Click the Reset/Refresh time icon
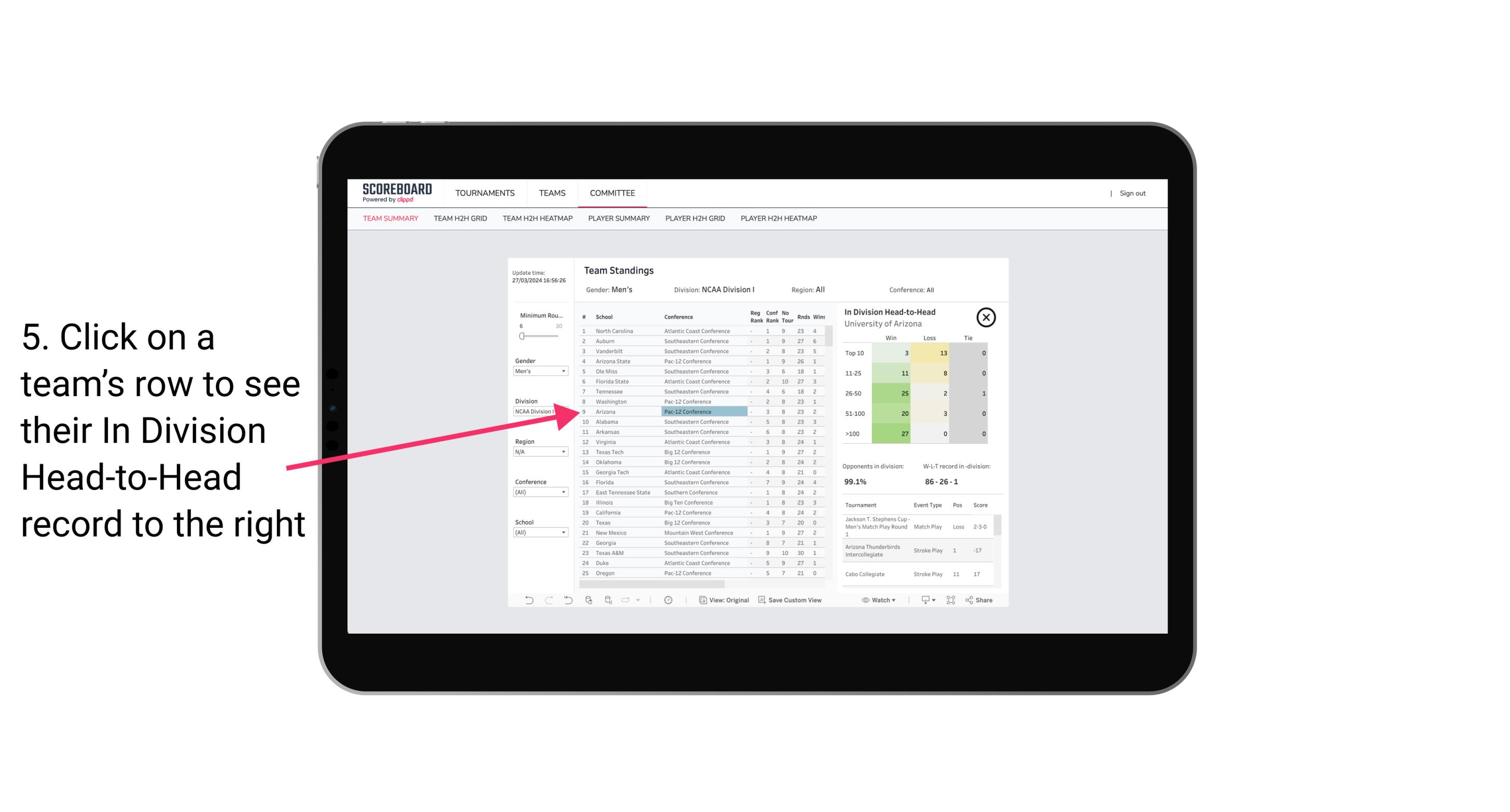This screenshot has height=812, width=1510. [x=668, y=600]
